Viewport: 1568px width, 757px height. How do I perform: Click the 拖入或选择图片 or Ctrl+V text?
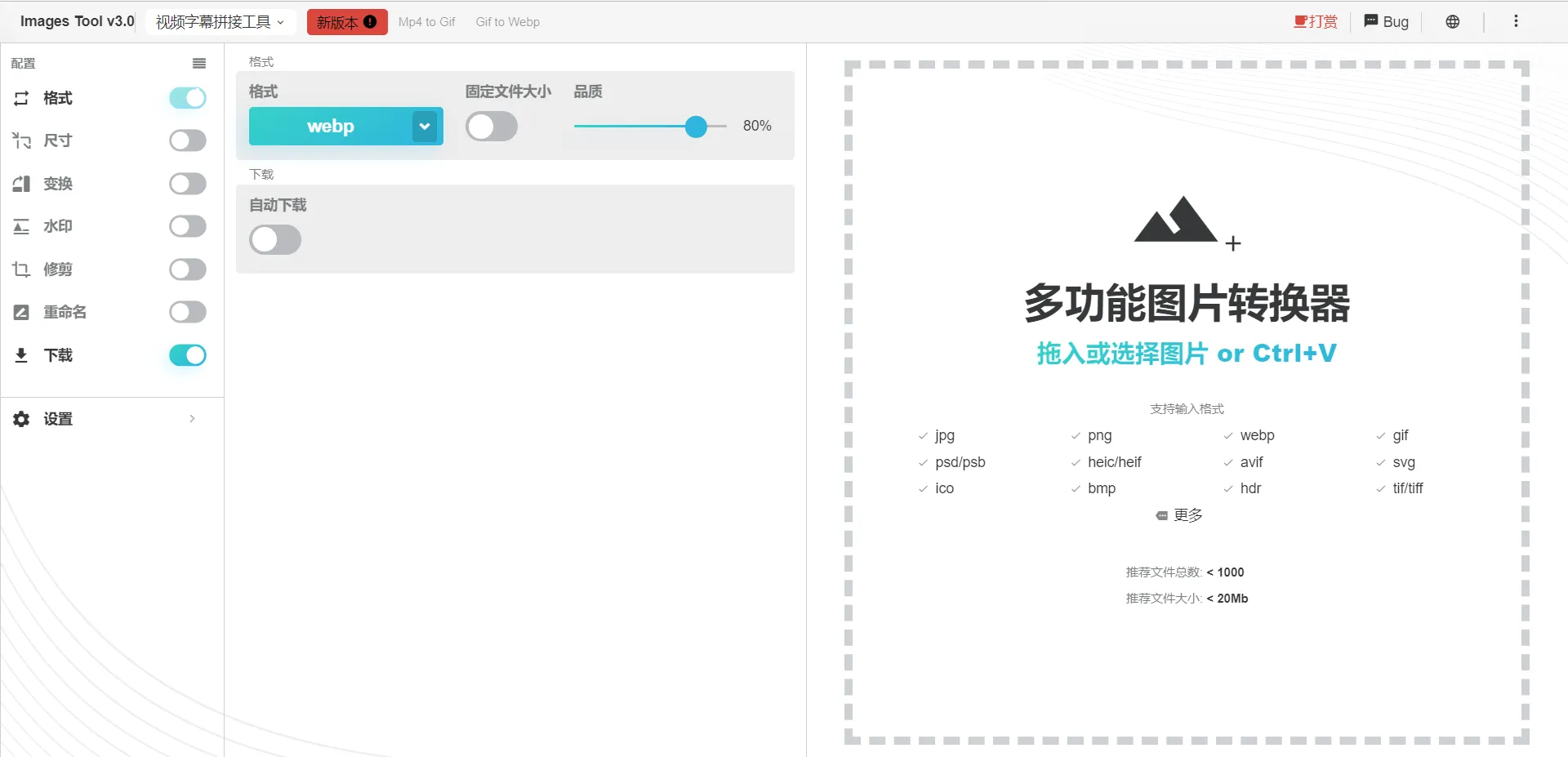point(1187,354)
